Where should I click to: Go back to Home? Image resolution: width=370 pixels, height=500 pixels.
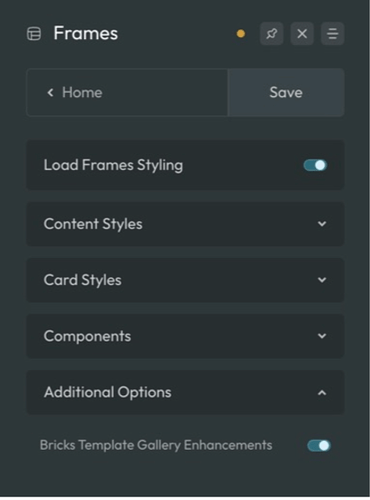[x=127, y=92]
